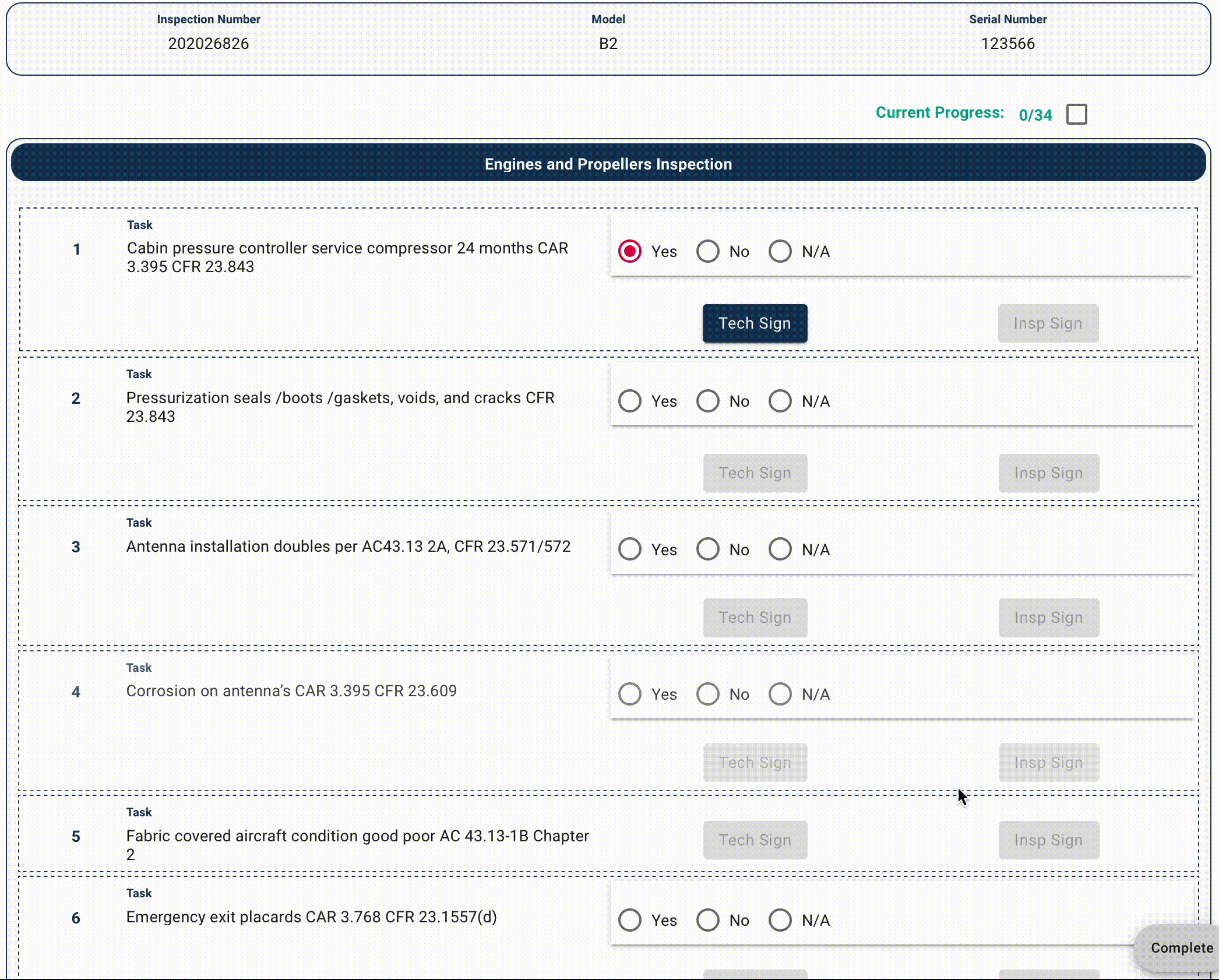The height and width of the screenshot is (980, 1219).
Task: Select Yes for Emergency exit placards task
Action: point(630,920)
